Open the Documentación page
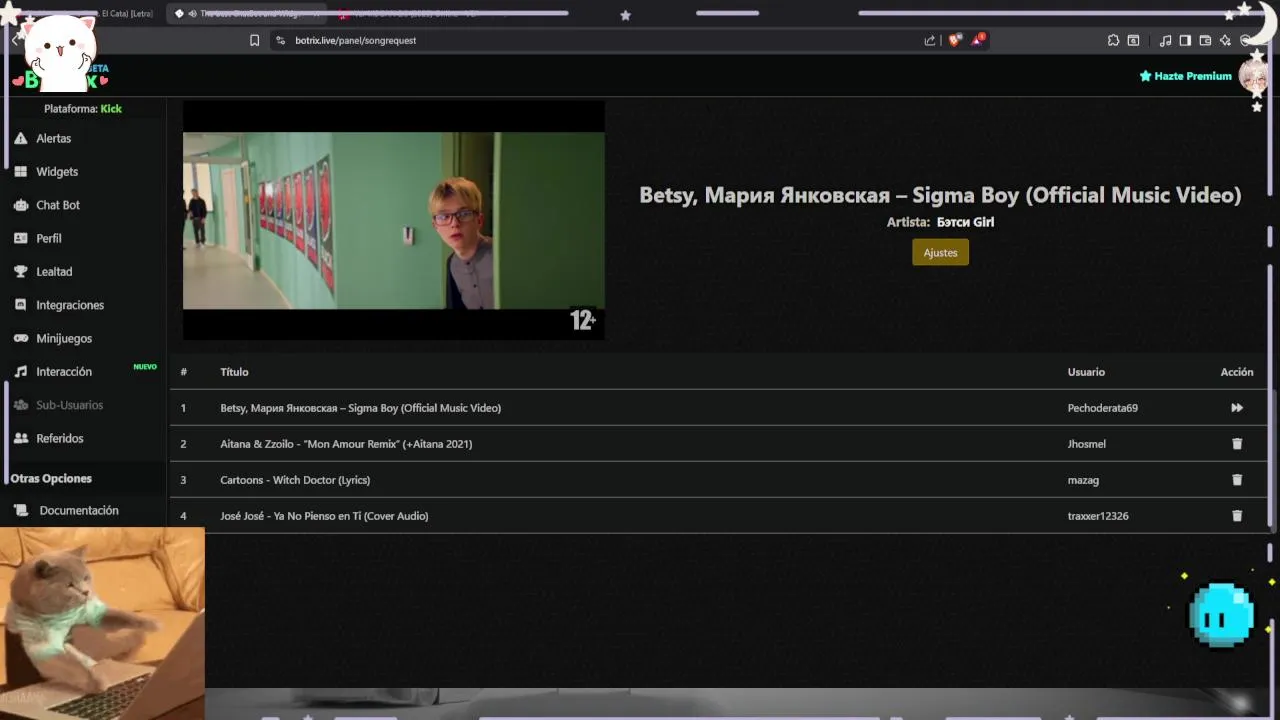Screen dimensions: 1280x720 click(x=79, y=510)
